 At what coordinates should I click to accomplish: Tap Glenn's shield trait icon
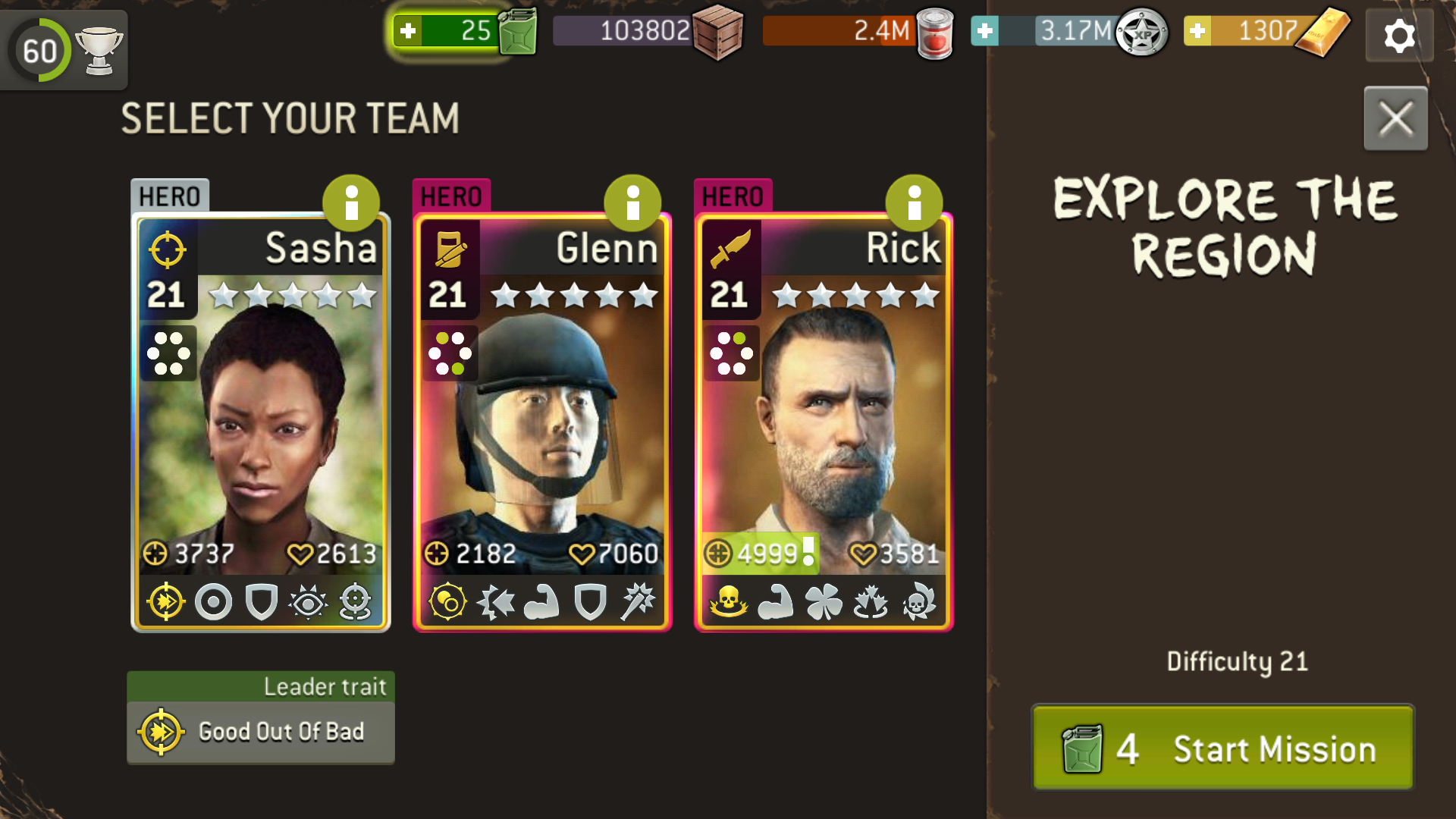590,603
